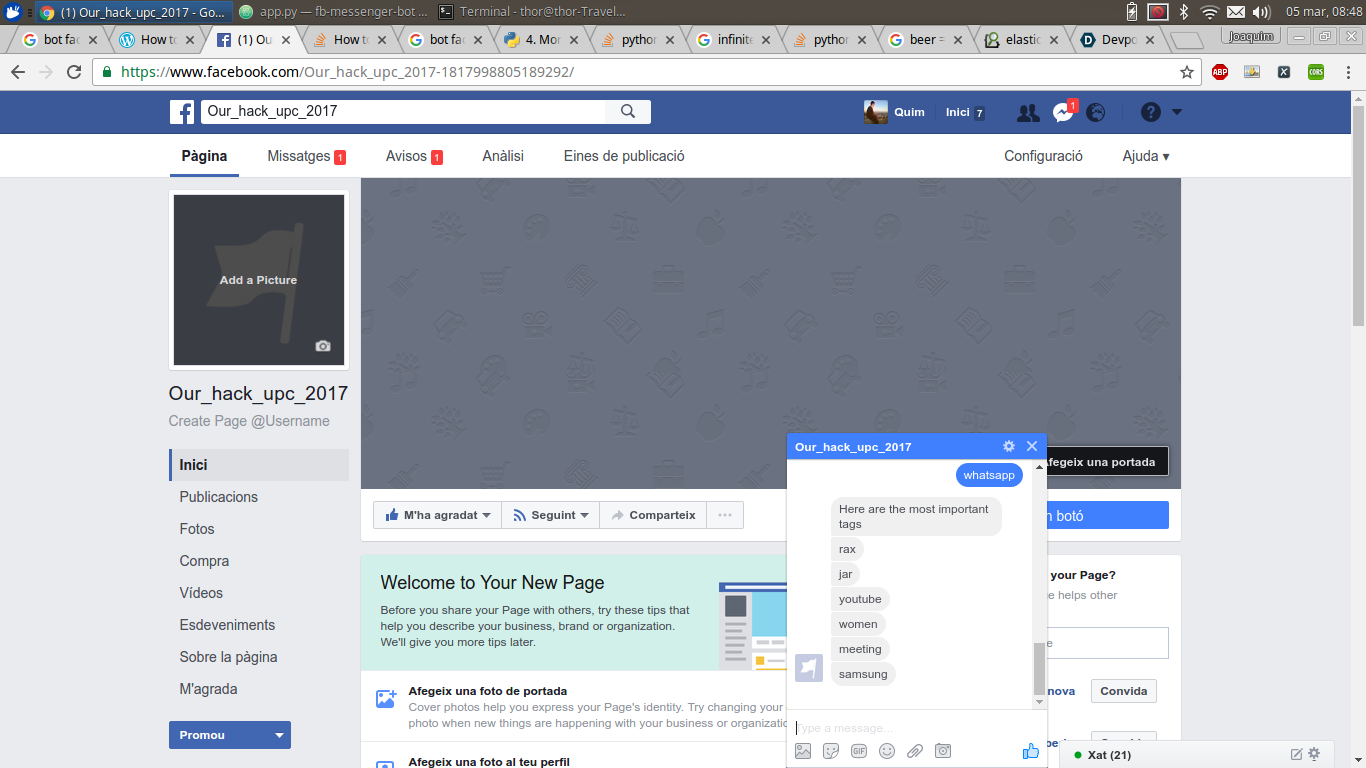Send a thumbs-up like in chat
This screenshot has height=768, width=1366.
point(1031,751)
